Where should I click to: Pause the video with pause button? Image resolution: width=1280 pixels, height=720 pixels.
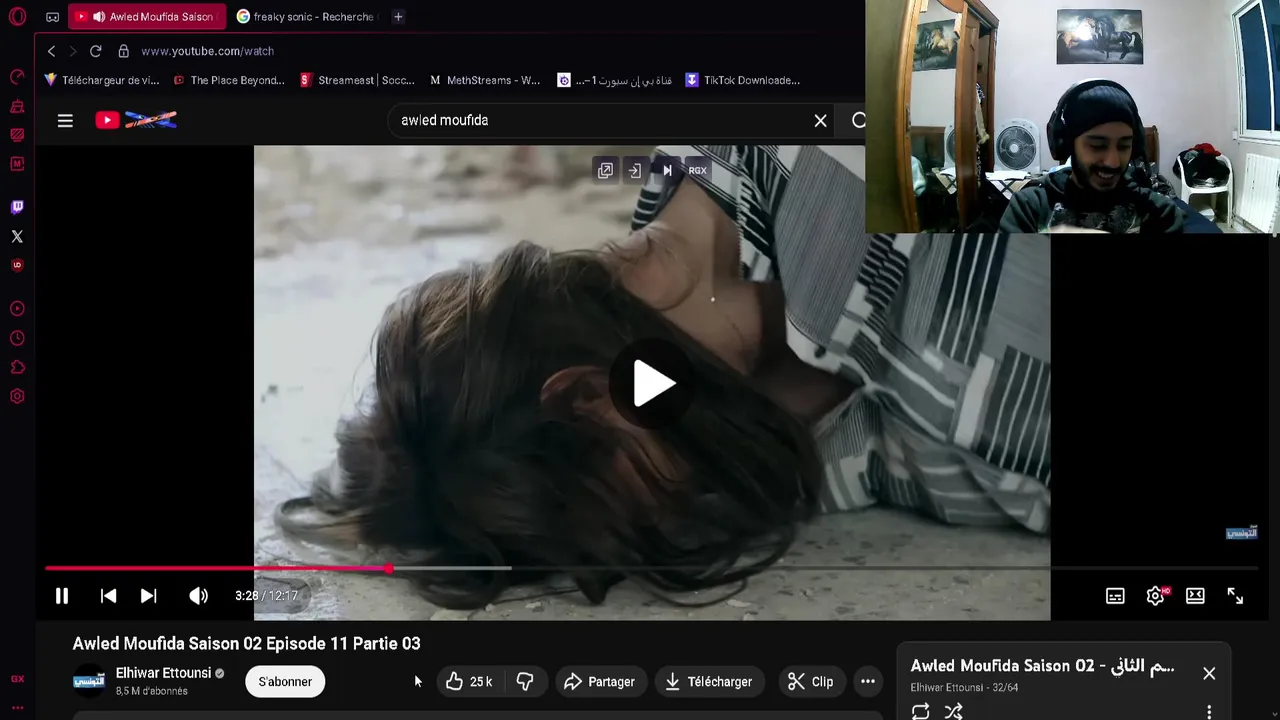[x=61, y=596]
